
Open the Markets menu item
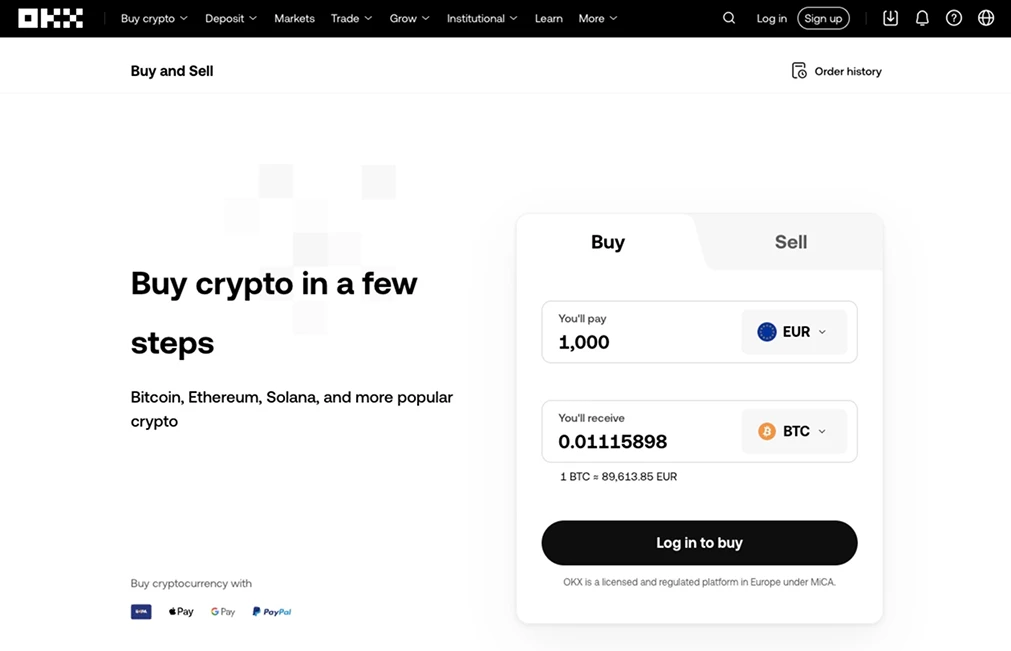[x=294, y=18]
